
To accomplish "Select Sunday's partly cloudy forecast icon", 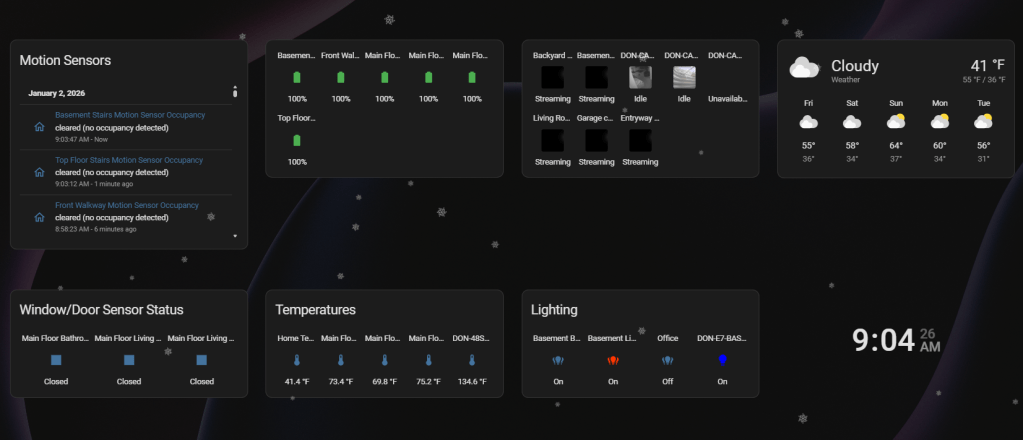I will (896, 122).
